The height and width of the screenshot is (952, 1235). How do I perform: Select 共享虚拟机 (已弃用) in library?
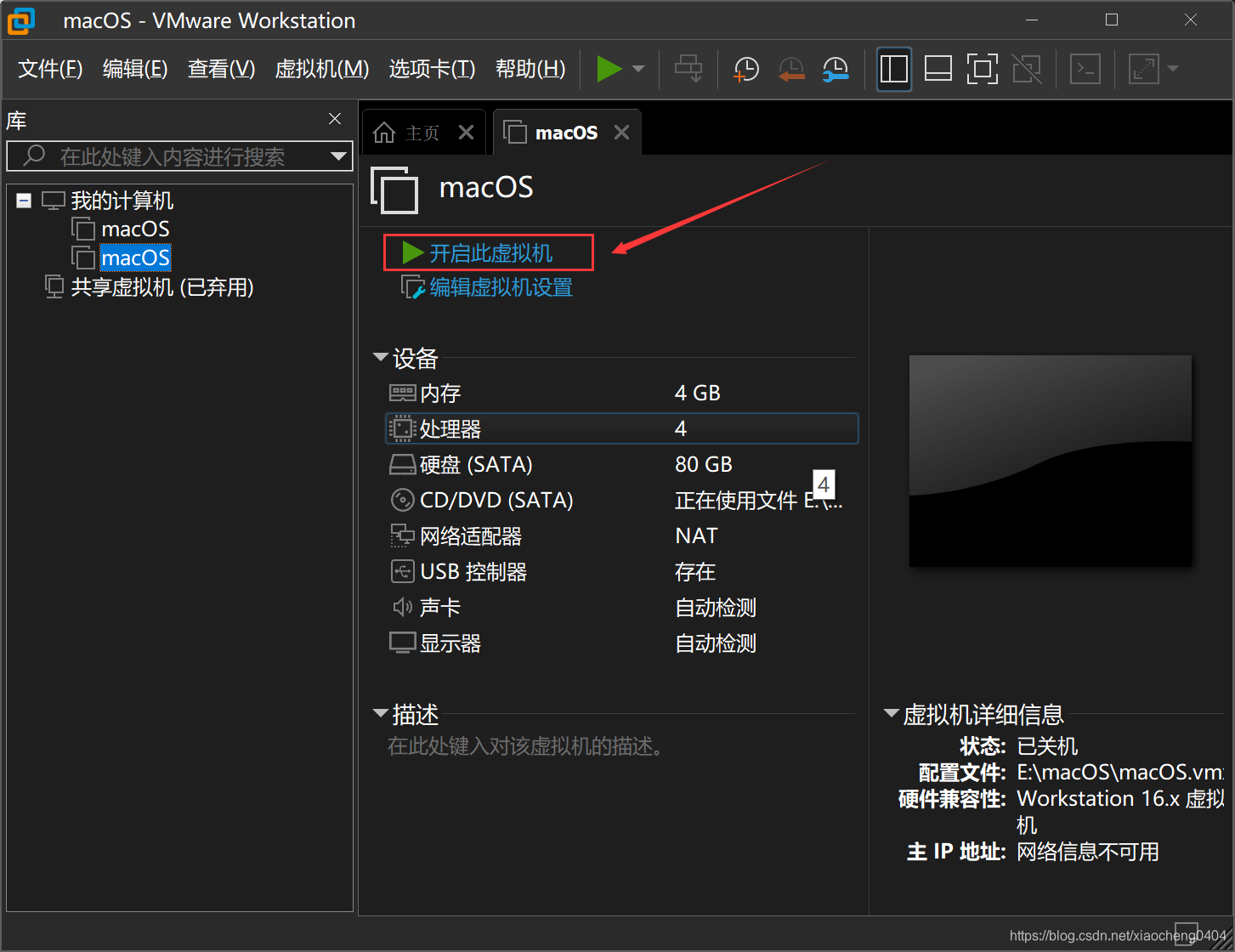pos(162,287)
